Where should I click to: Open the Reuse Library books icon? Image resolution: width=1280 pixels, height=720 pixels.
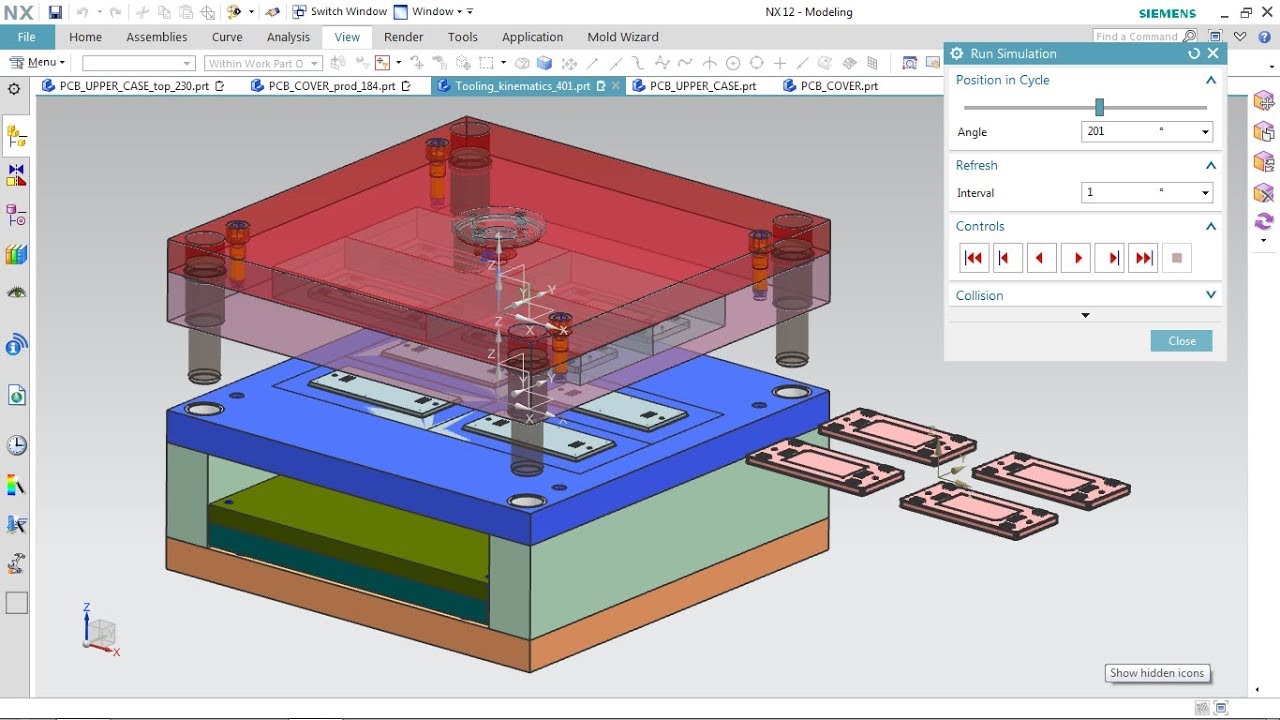16,254
